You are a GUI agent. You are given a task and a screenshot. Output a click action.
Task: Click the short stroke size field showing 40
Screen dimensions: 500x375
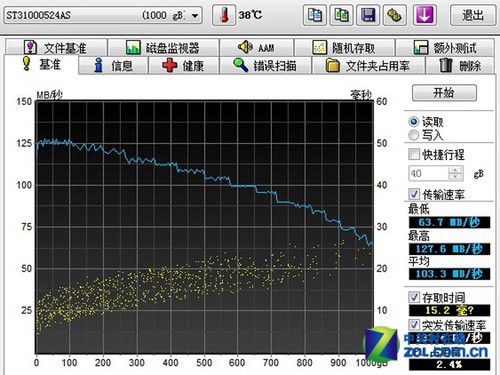click(429, 173)
